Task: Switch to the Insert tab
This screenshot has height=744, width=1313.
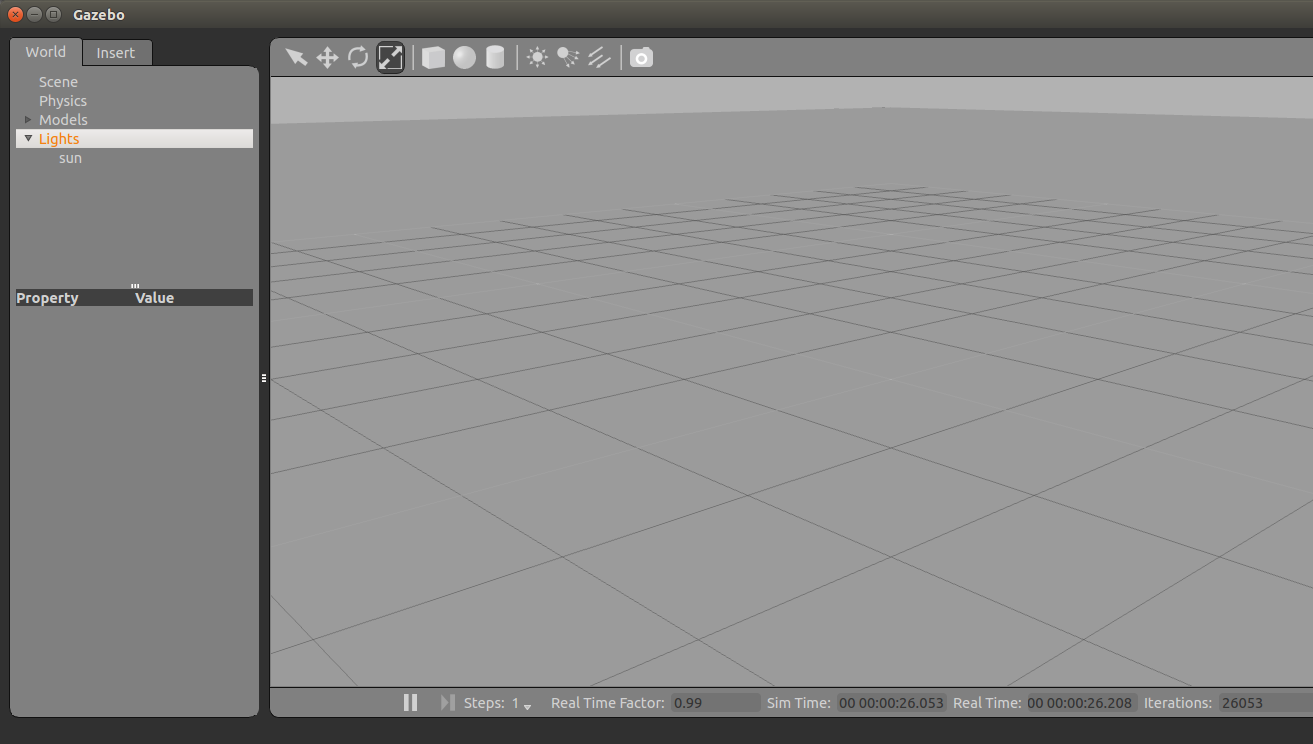Action: [116, 53]
